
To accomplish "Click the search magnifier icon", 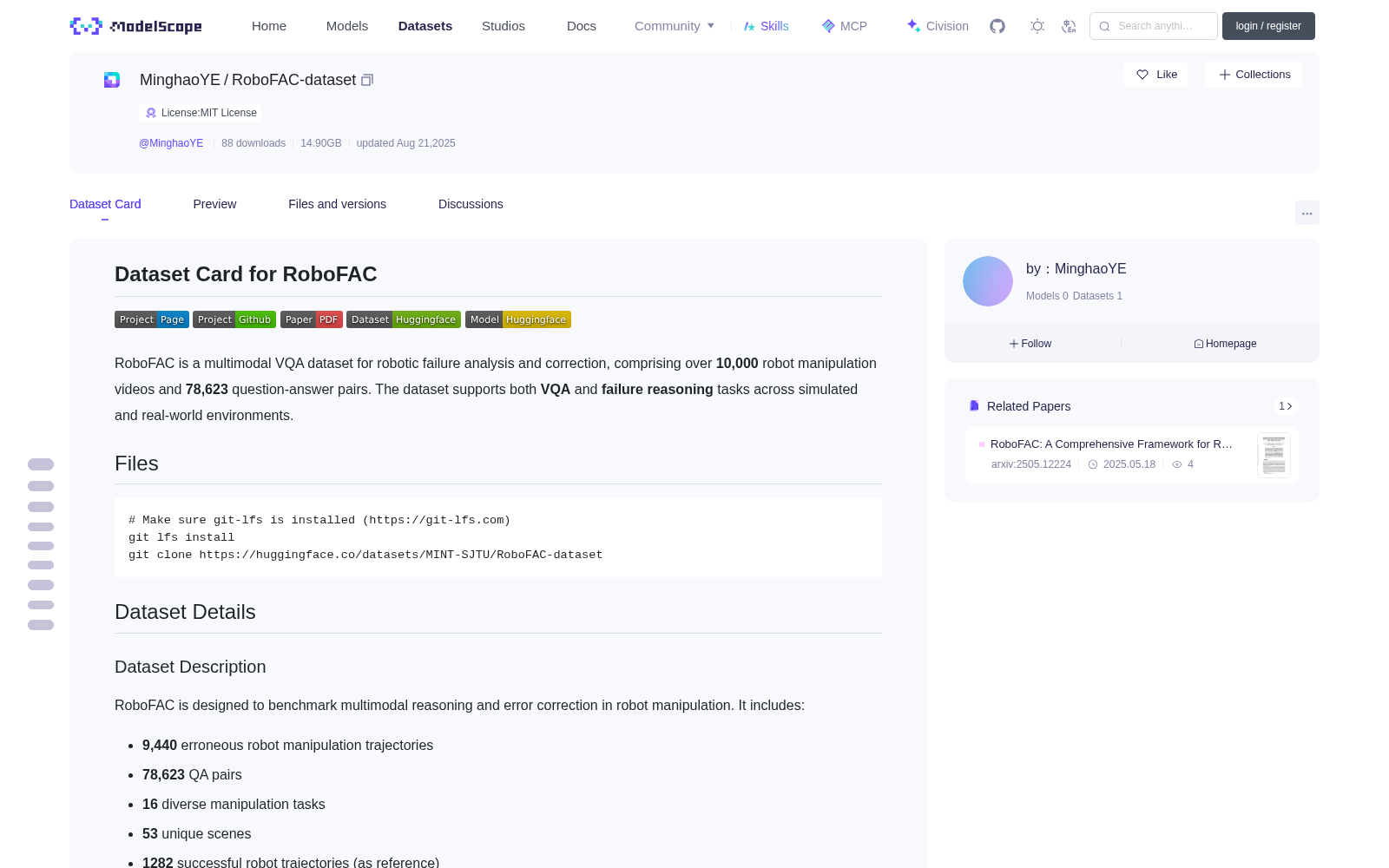I will 1104,26.
